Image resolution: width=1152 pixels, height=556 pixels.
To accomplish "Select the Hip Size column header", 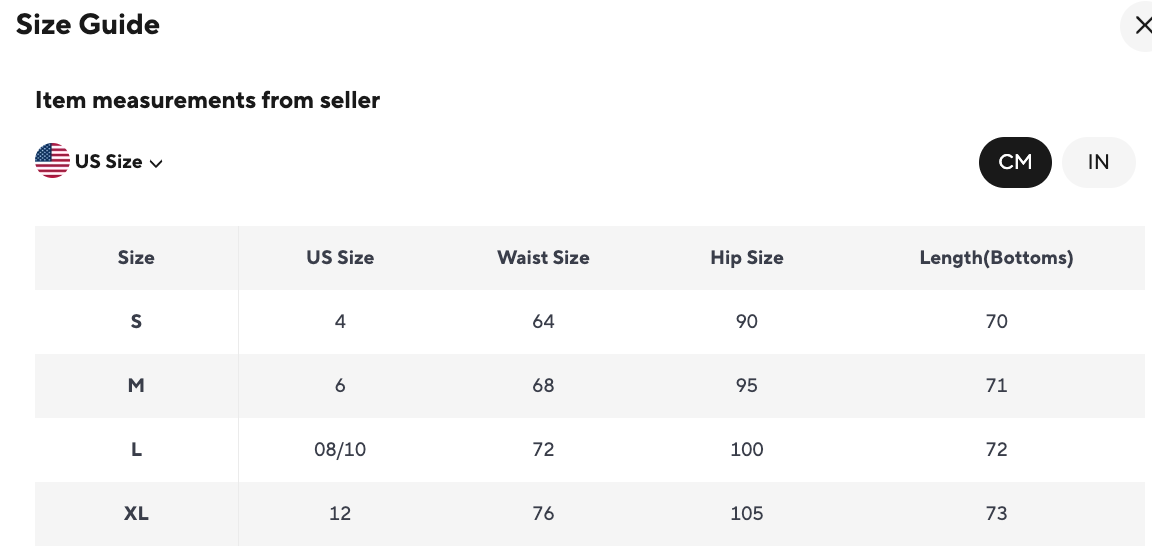I will tap(747, 258).
